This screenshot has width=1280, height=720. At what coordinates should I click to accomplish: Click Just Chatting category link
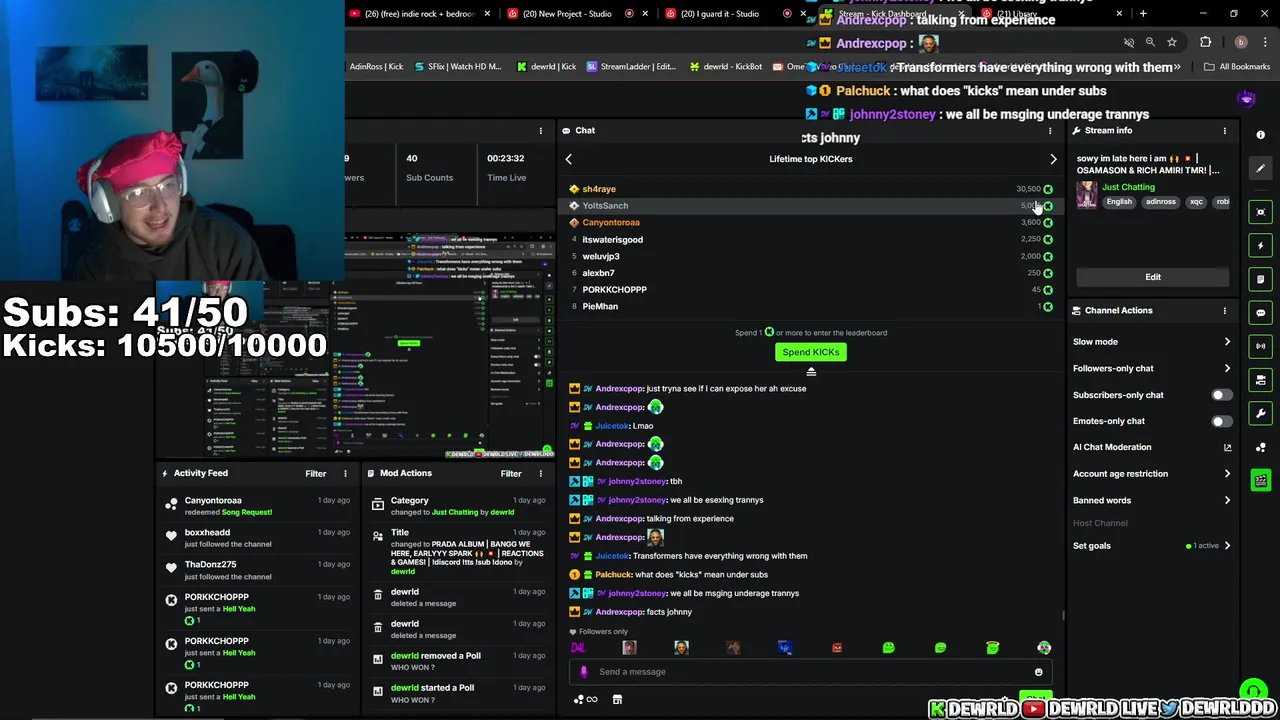[x=1128, y=187]
